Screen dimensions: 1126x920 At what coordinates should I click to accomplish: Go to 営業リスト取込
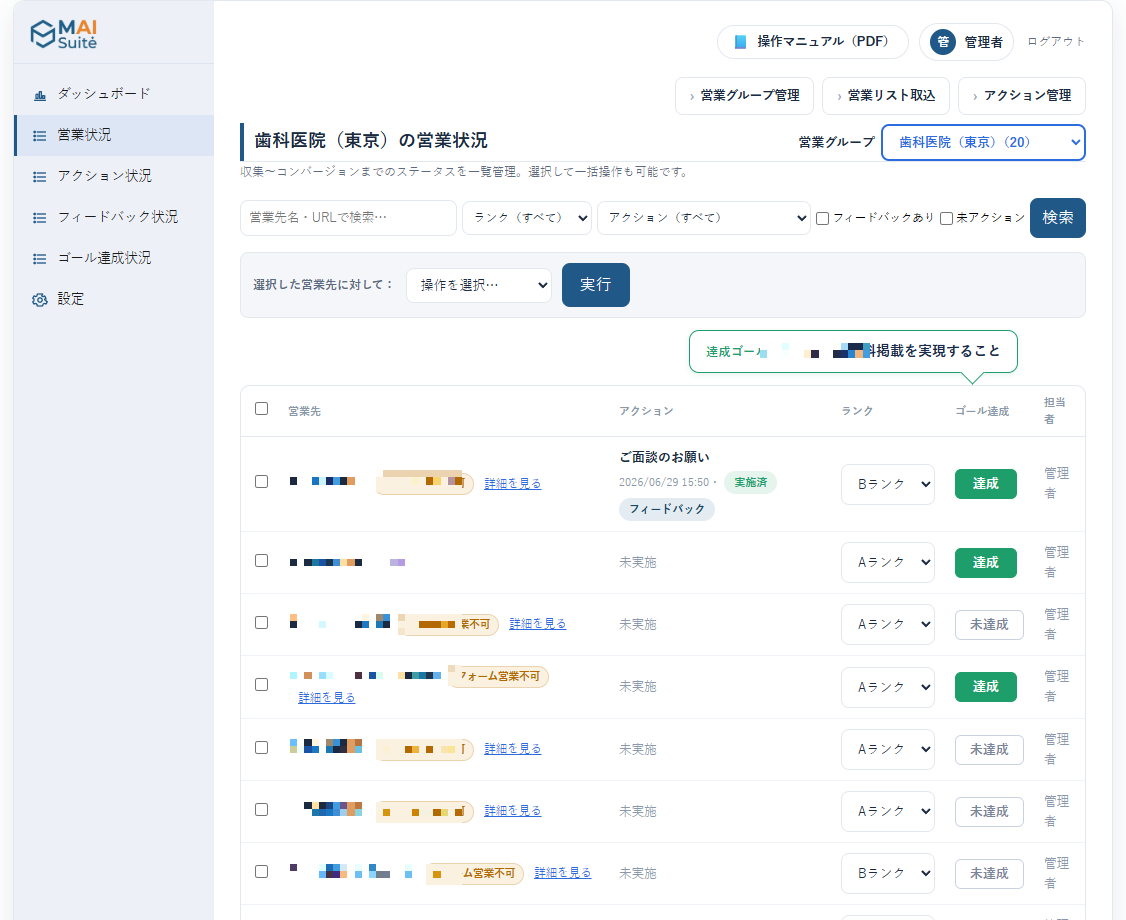coord(885,96)
